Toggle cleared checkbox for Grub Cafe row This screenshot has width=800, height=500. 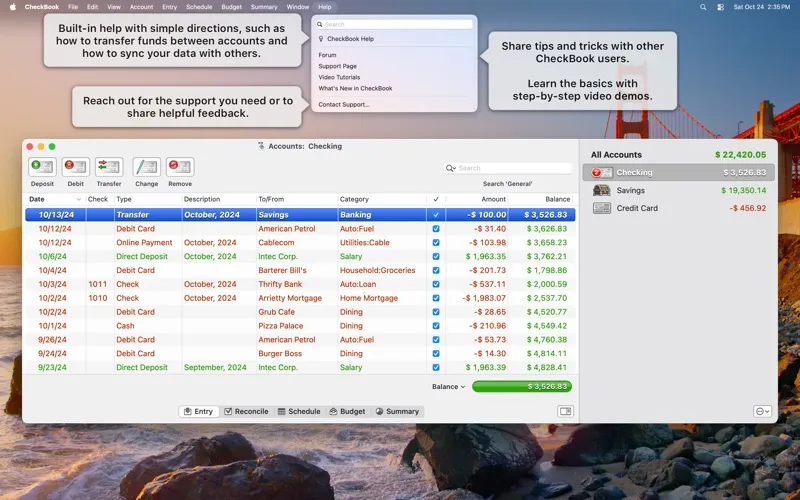(436, 312)
